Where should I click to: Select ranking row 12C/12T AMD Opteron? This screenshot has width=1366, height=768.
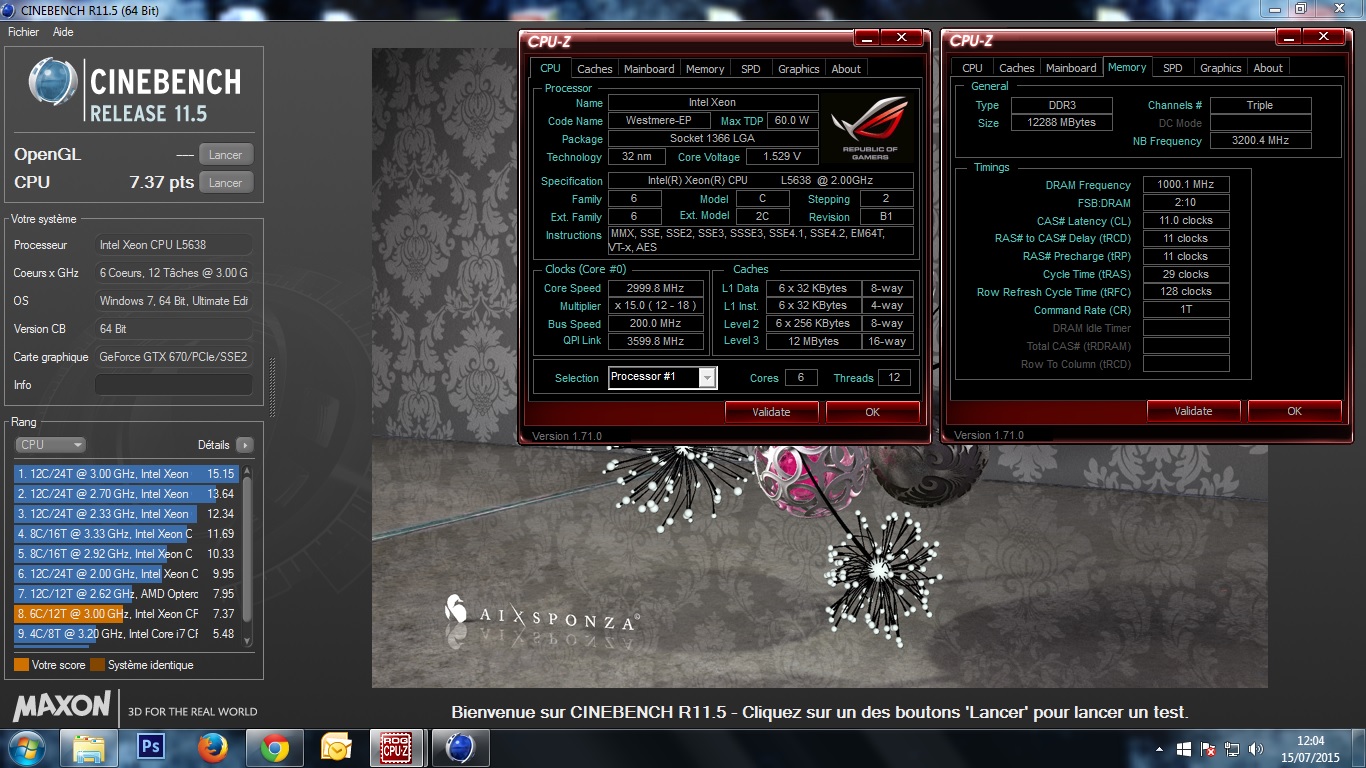tap(126, 594)
